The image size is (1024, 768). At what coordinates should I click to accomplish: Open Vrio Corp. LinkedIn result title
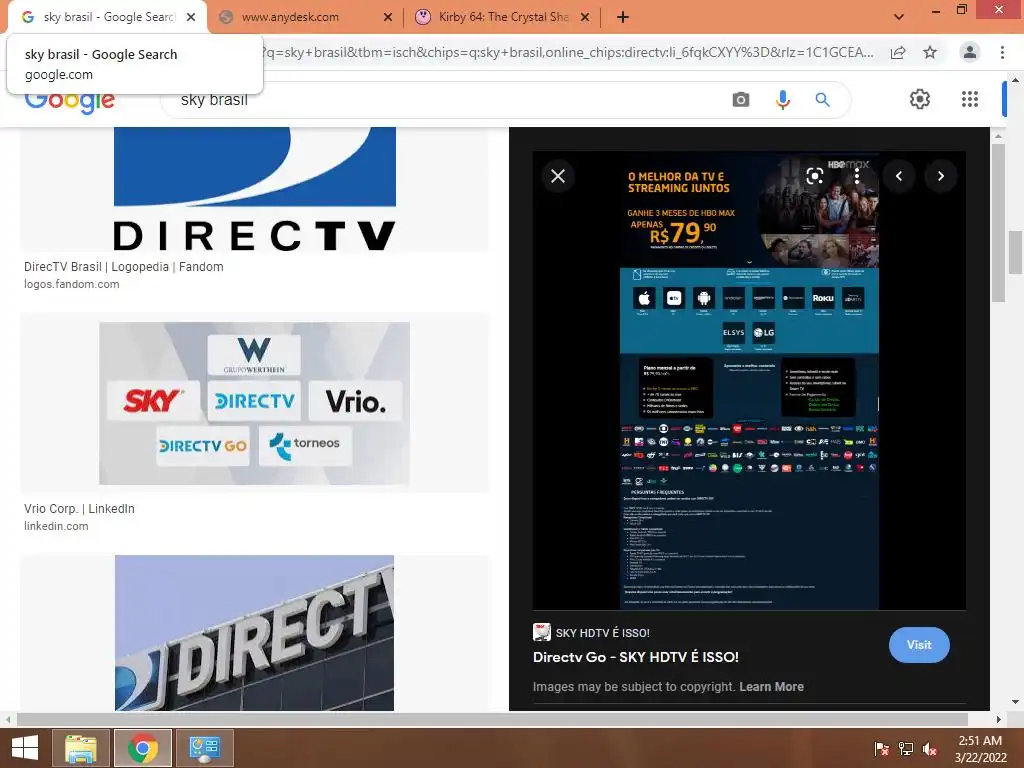pyautogui.click(x=79, y=509)
